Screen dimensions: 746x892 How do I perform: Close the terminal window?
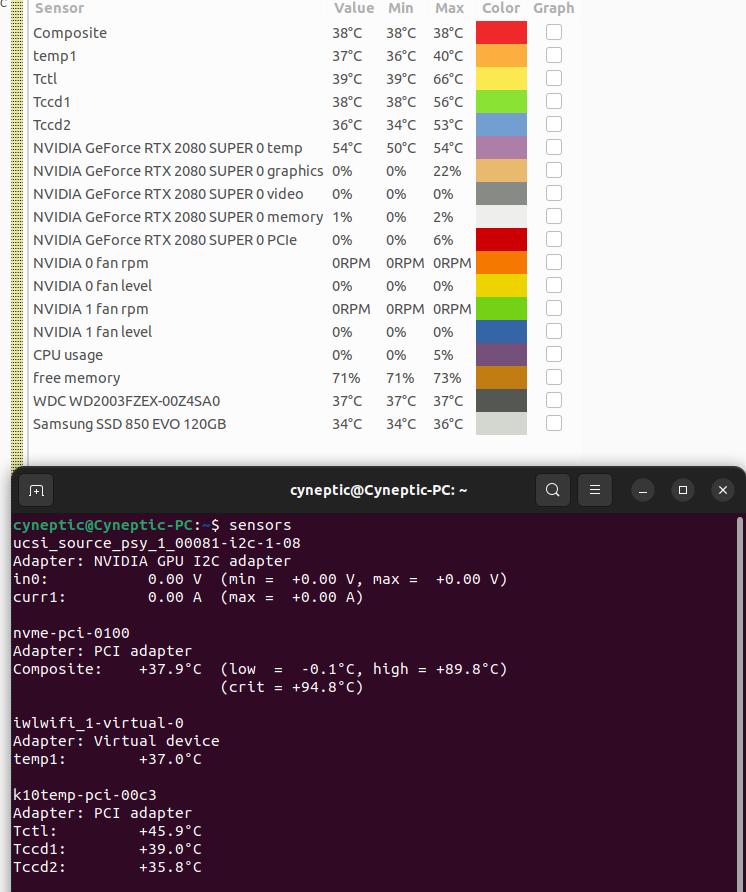click(x=722, y=490)
